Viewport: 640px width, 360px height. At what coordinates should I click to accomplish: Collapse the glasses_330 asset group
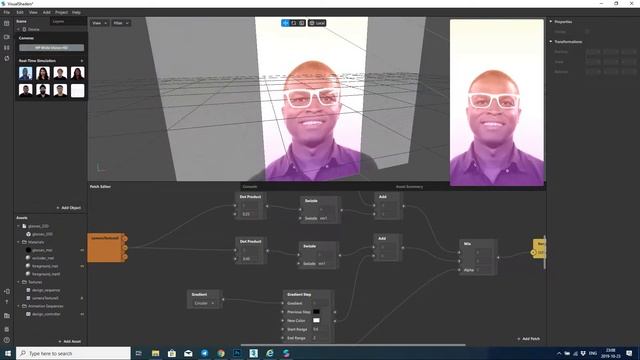coord(18,226)
